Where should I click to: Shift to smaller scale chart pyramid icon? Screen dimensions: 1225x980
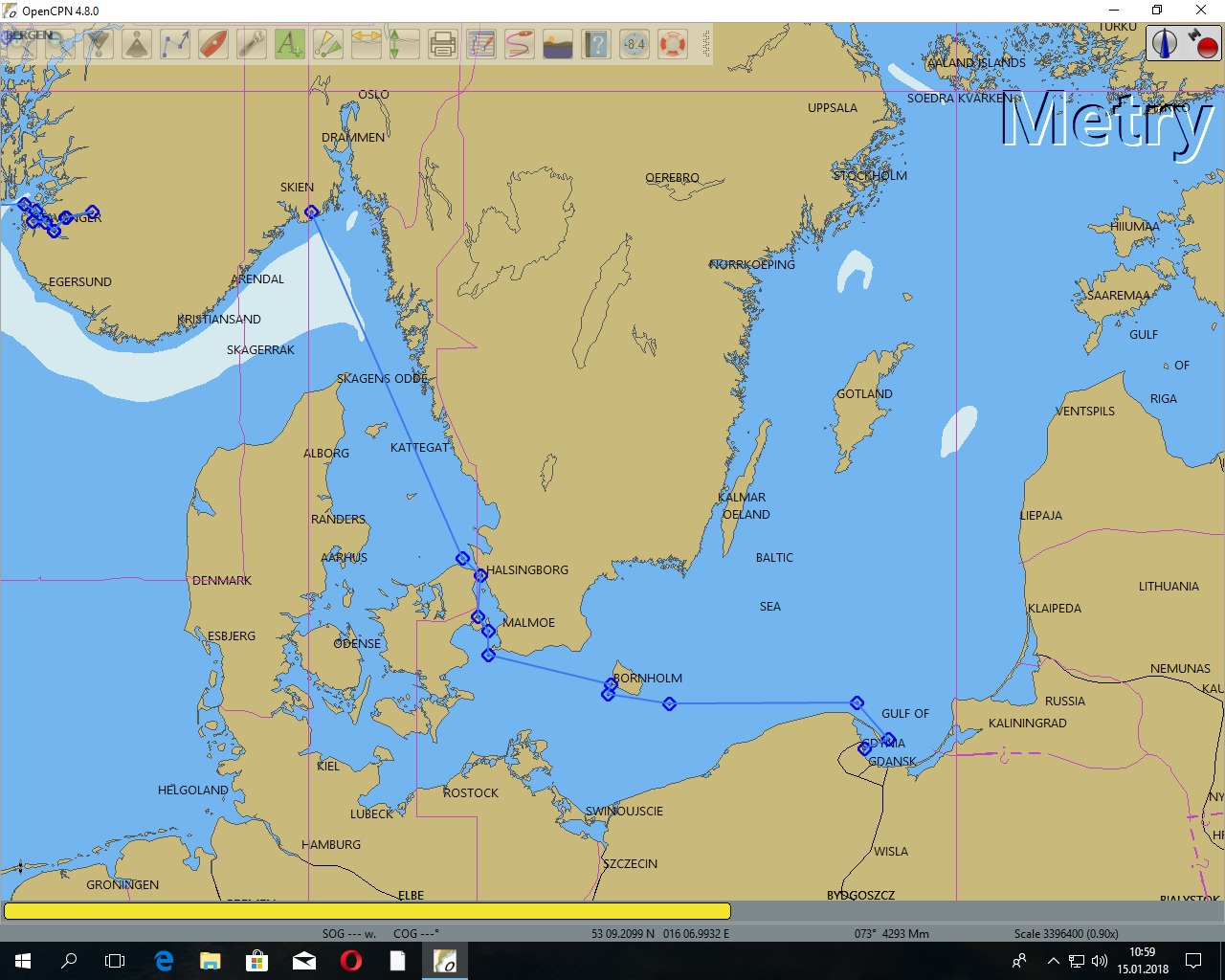click(x=138, y=44)
